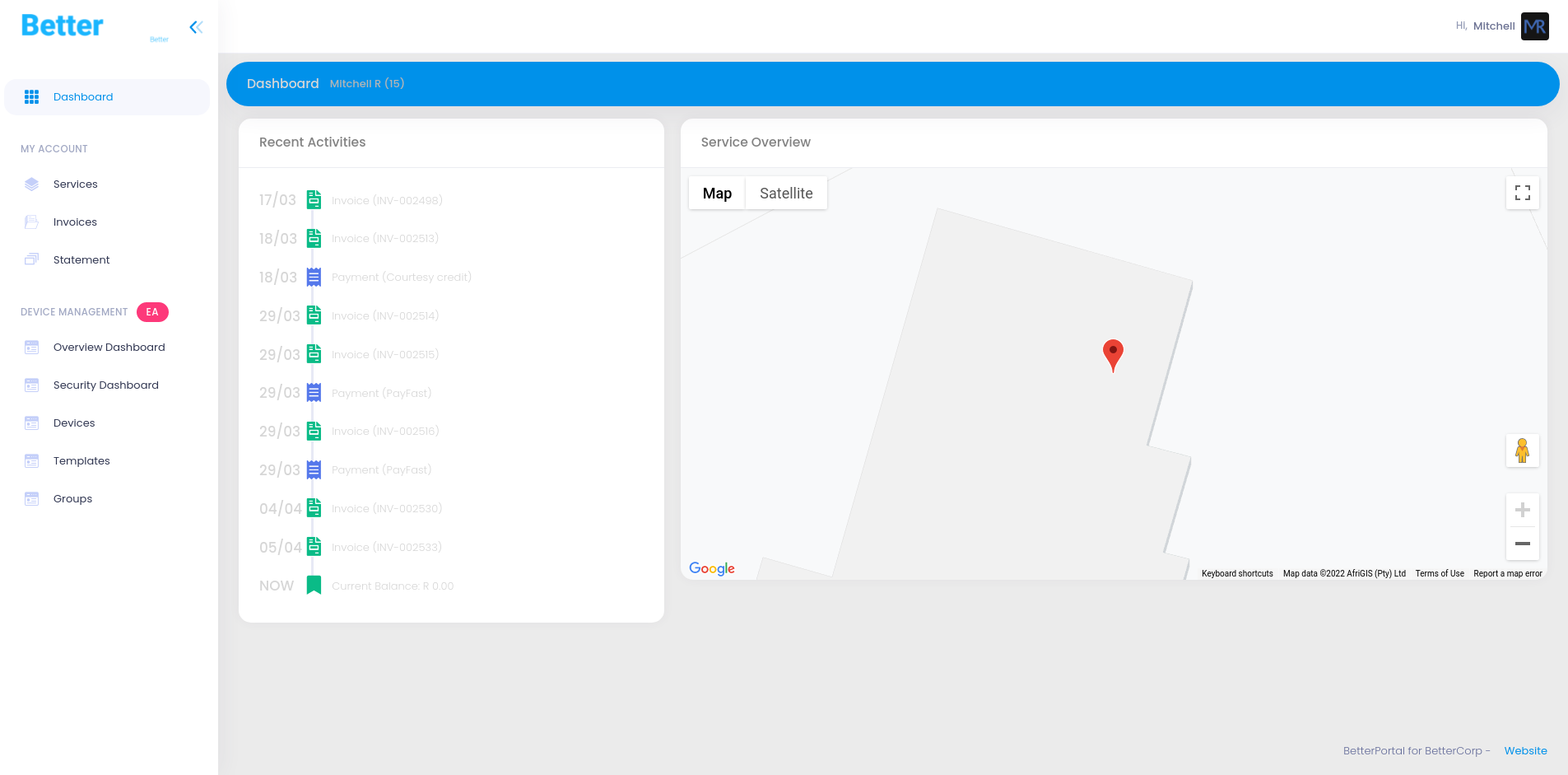
Task: Click the Statement copy icon
Action: click(31, 259)
